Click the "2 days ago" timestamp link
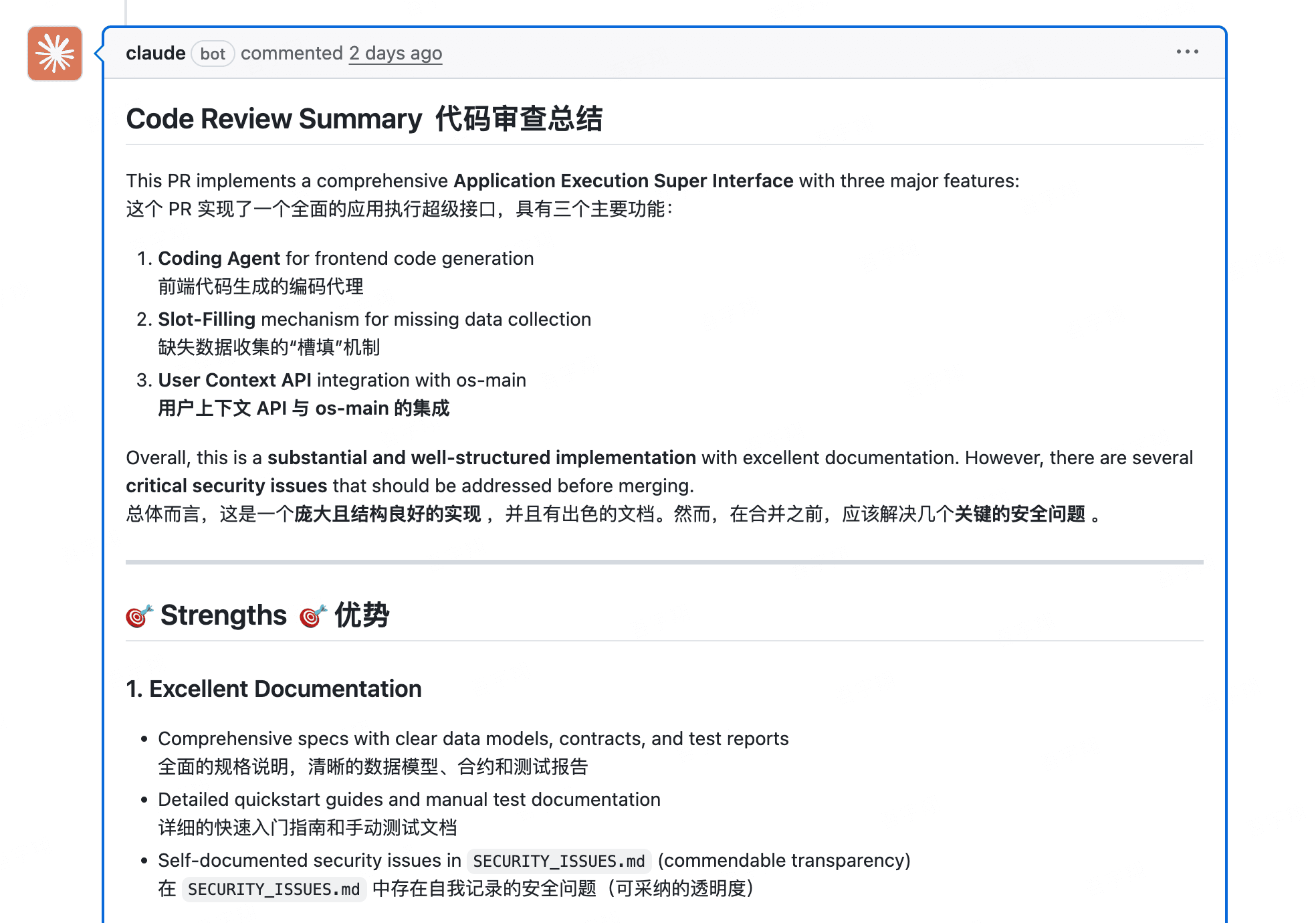The height and width of the screenshot is (923, 1316). point(395,54)
